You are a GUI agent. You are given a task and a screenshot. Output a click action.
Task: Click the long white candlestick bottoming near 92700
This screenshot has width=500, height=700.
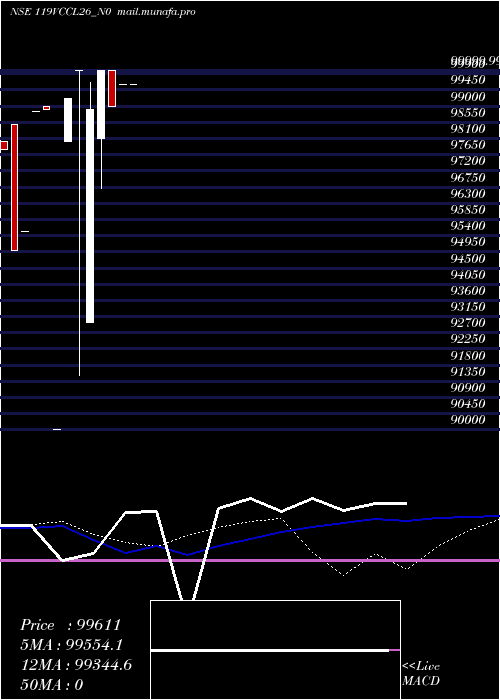(90, 216)
